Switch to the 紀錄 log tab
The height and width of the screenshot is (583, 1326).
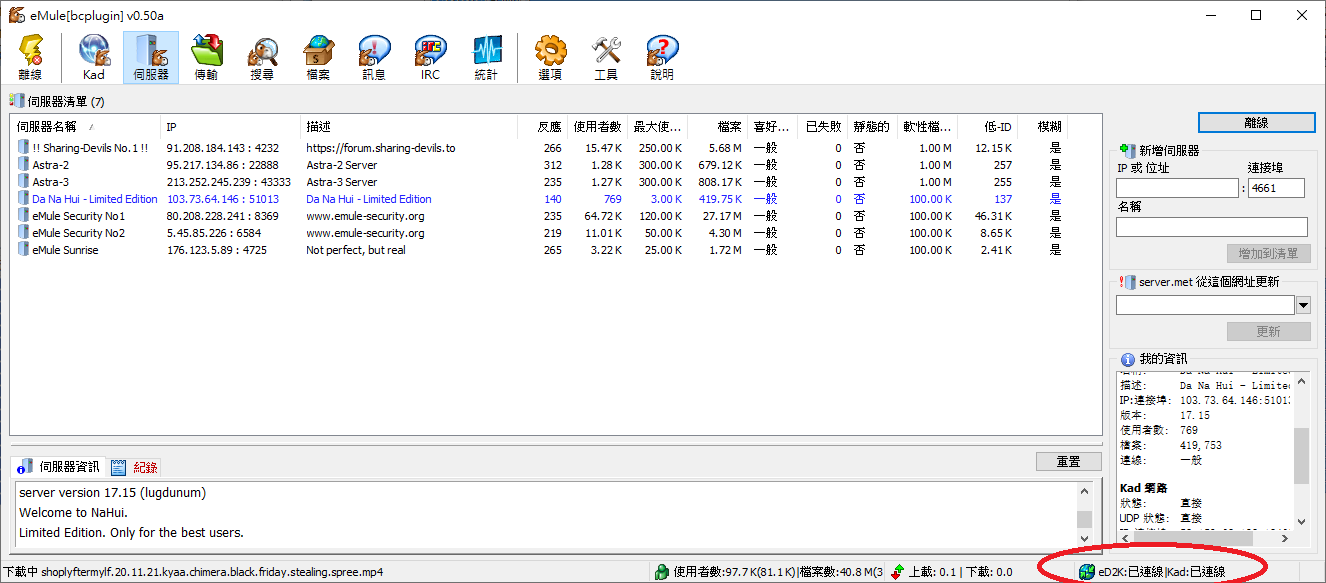[134, 467]
